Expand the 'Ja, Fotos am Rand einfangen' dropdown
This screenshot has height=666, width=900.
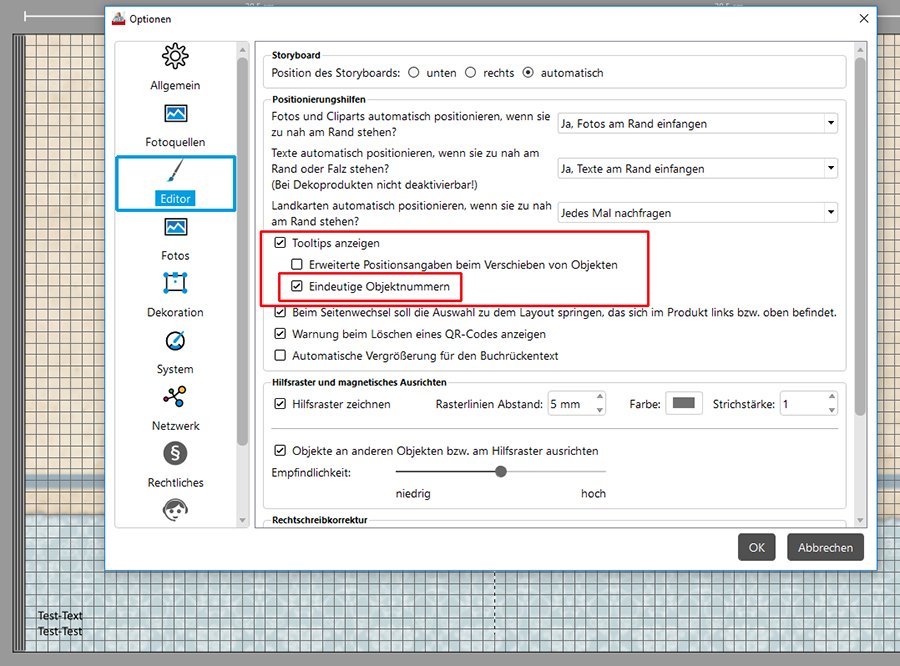tap(697, 123)
